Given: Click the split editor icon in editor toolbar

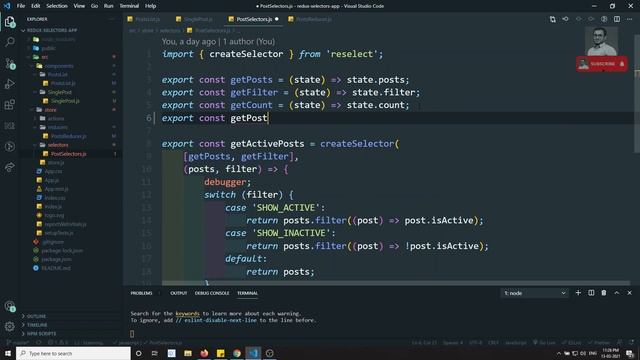Looking at the screenshot, I should 617,19.
